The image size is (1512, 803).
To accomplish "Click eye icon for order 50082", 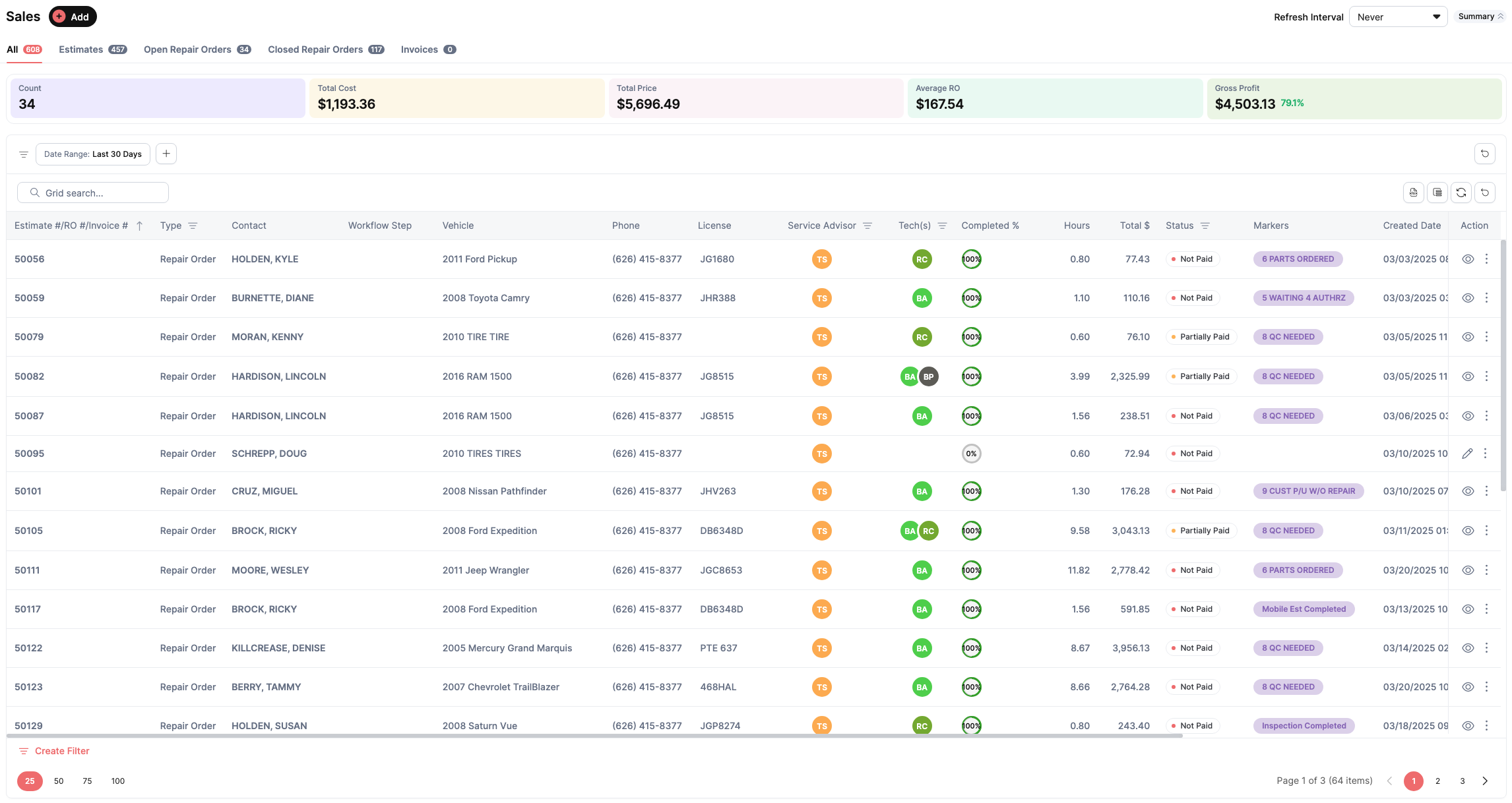I will pos(1468,376).
